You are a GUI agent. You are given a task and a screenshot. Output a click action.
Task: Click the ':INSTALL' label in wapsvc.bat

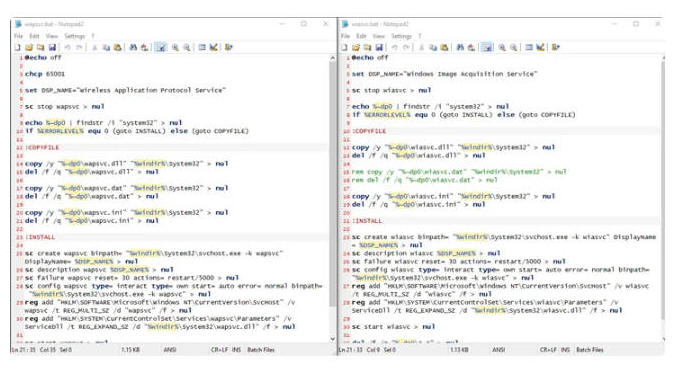(40, 237)
